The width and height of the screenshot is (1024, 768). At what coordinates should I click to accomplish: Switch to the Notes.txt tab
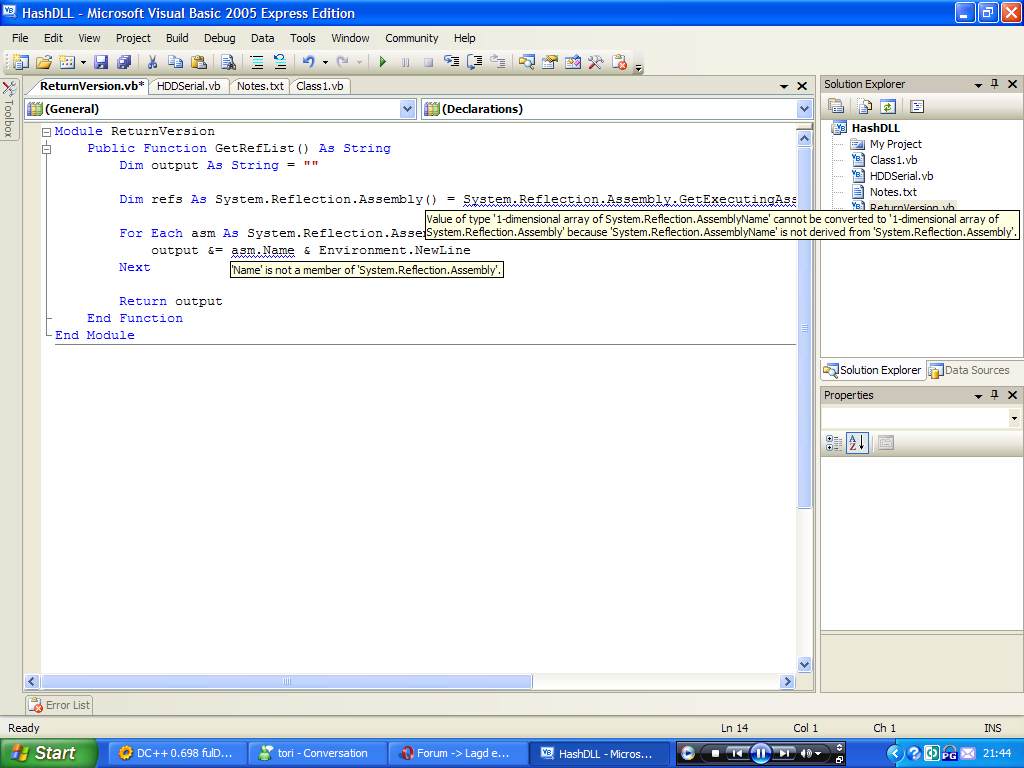pyautogui.click(x=260, y=86)
